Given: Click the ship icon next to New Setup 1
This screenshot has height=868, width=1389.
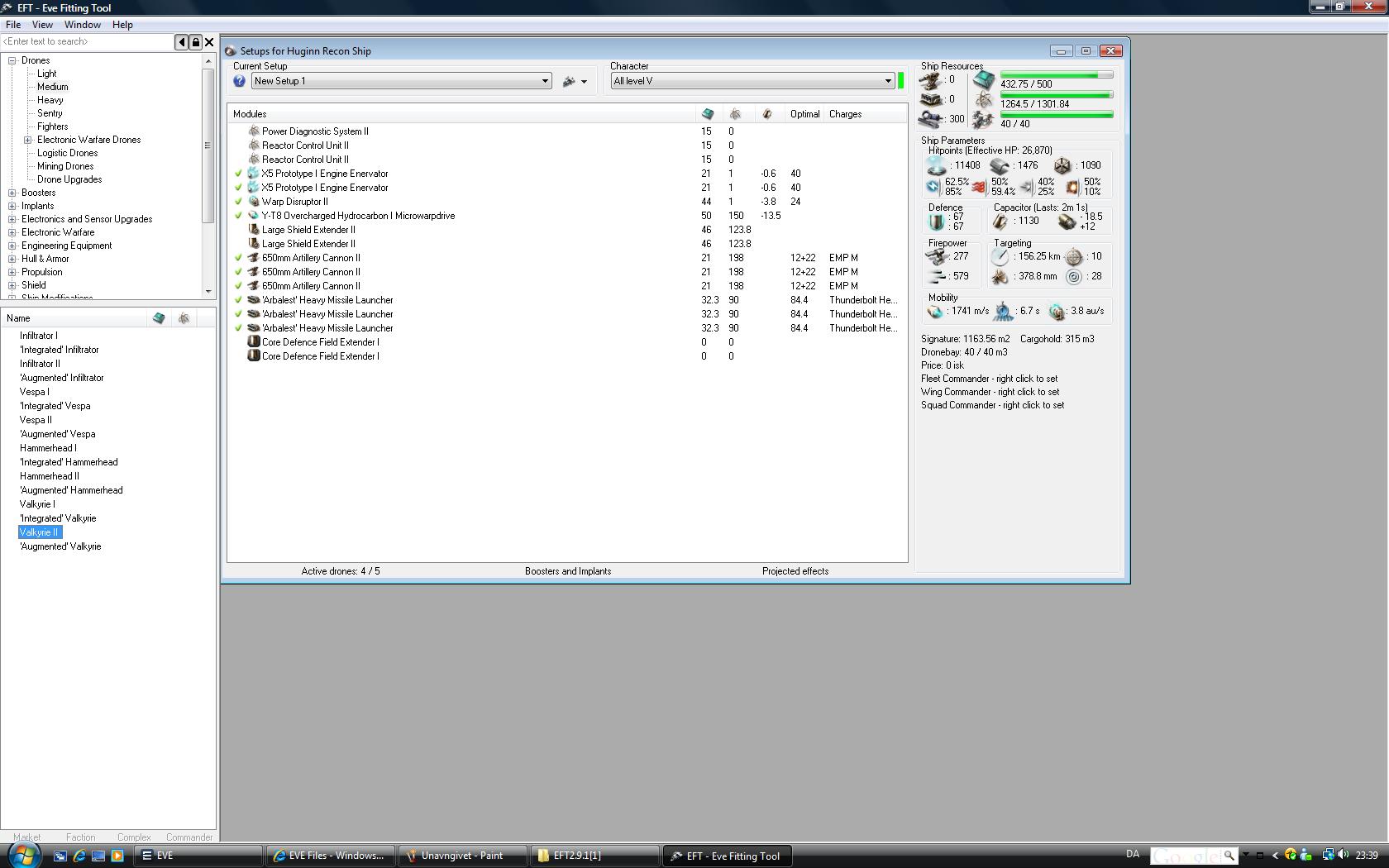Looking at the screenshot, I should pos(569,81).
